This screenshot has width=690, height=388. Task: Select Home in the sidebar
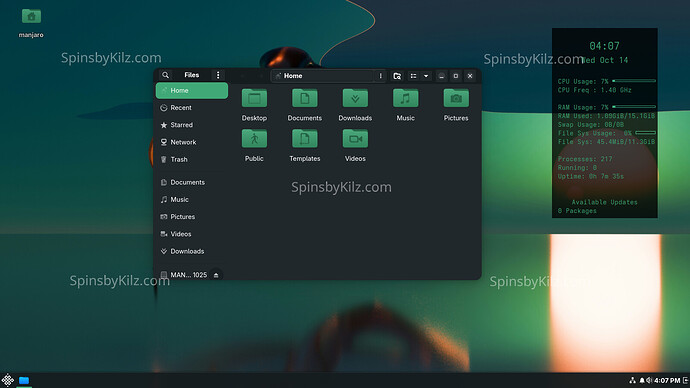pos(192,91)
